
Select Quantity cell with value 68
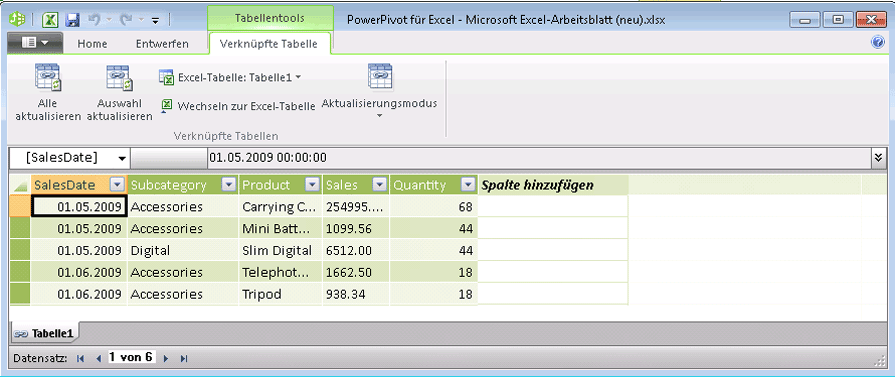[434, 207]
